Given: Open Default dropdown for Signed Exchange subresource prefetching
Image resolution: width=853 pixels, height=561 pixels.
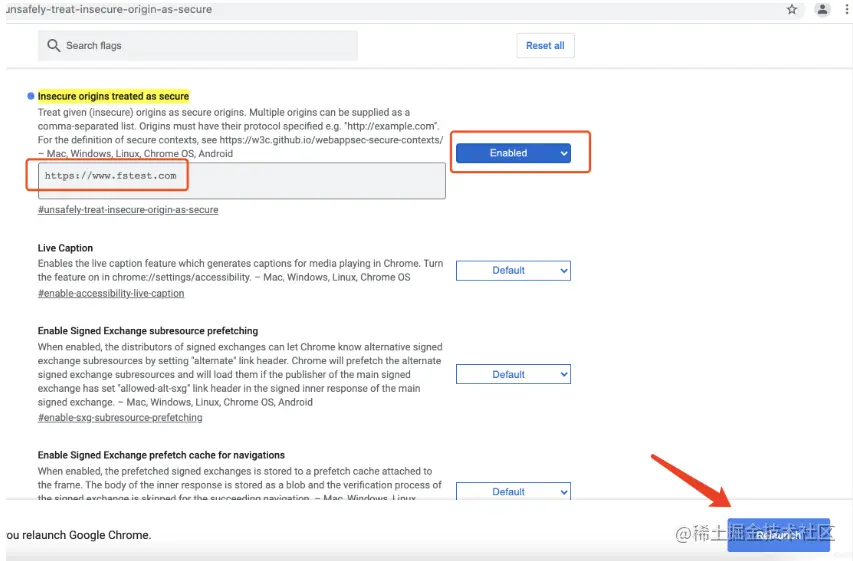Looking at the screenshot, I should pyautogui.click(x=513, y=374).
